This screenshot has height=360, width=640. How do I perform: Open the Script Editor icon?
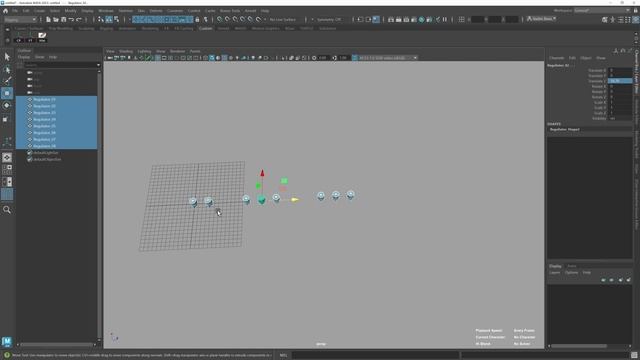tap(634, 355)
